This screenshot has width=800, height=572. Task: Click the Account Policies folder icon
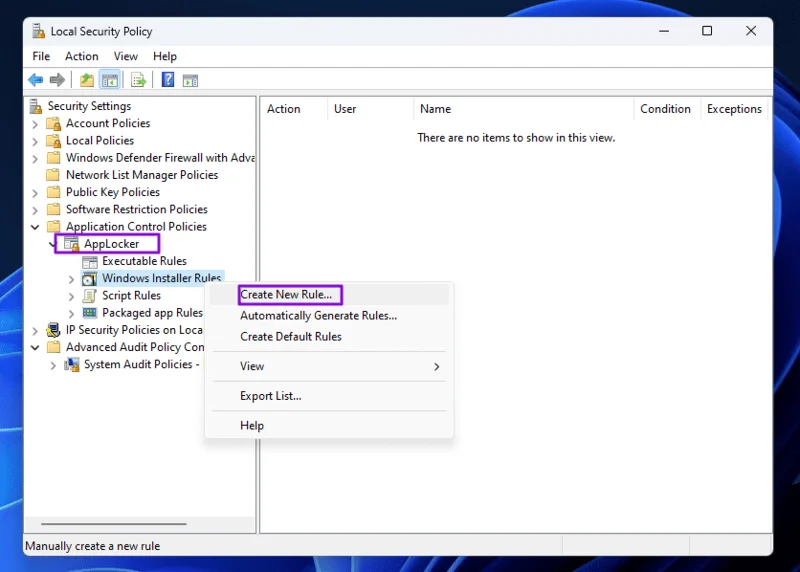[54, 124]
